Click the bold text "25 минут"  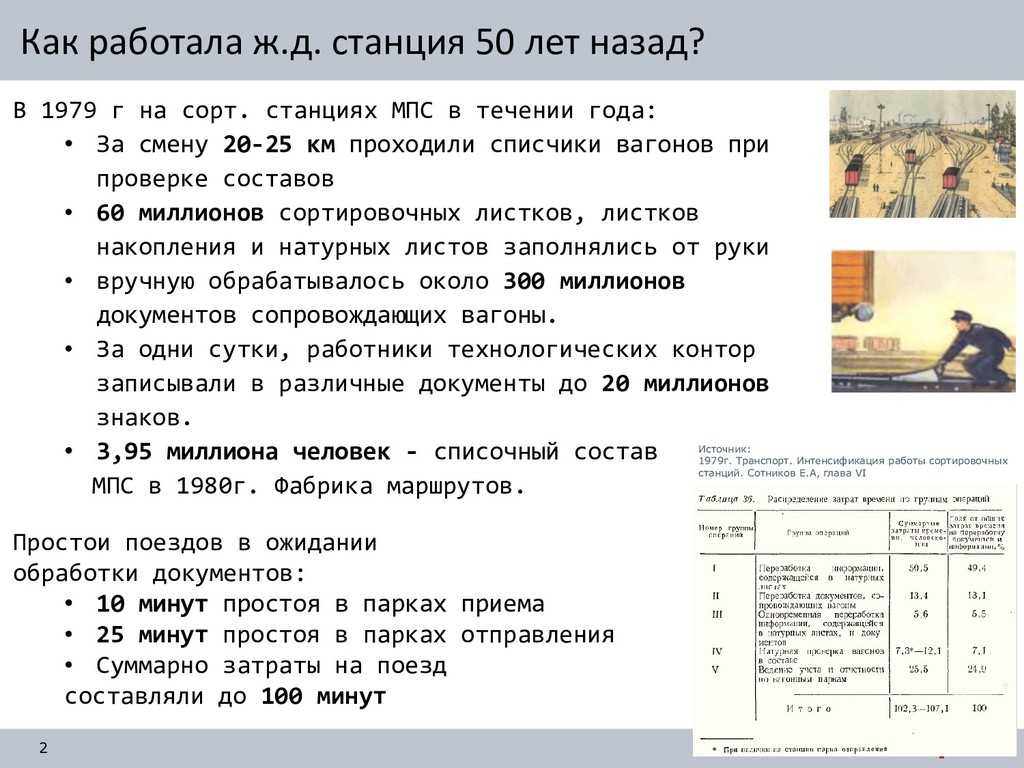(x=152, y=635)
